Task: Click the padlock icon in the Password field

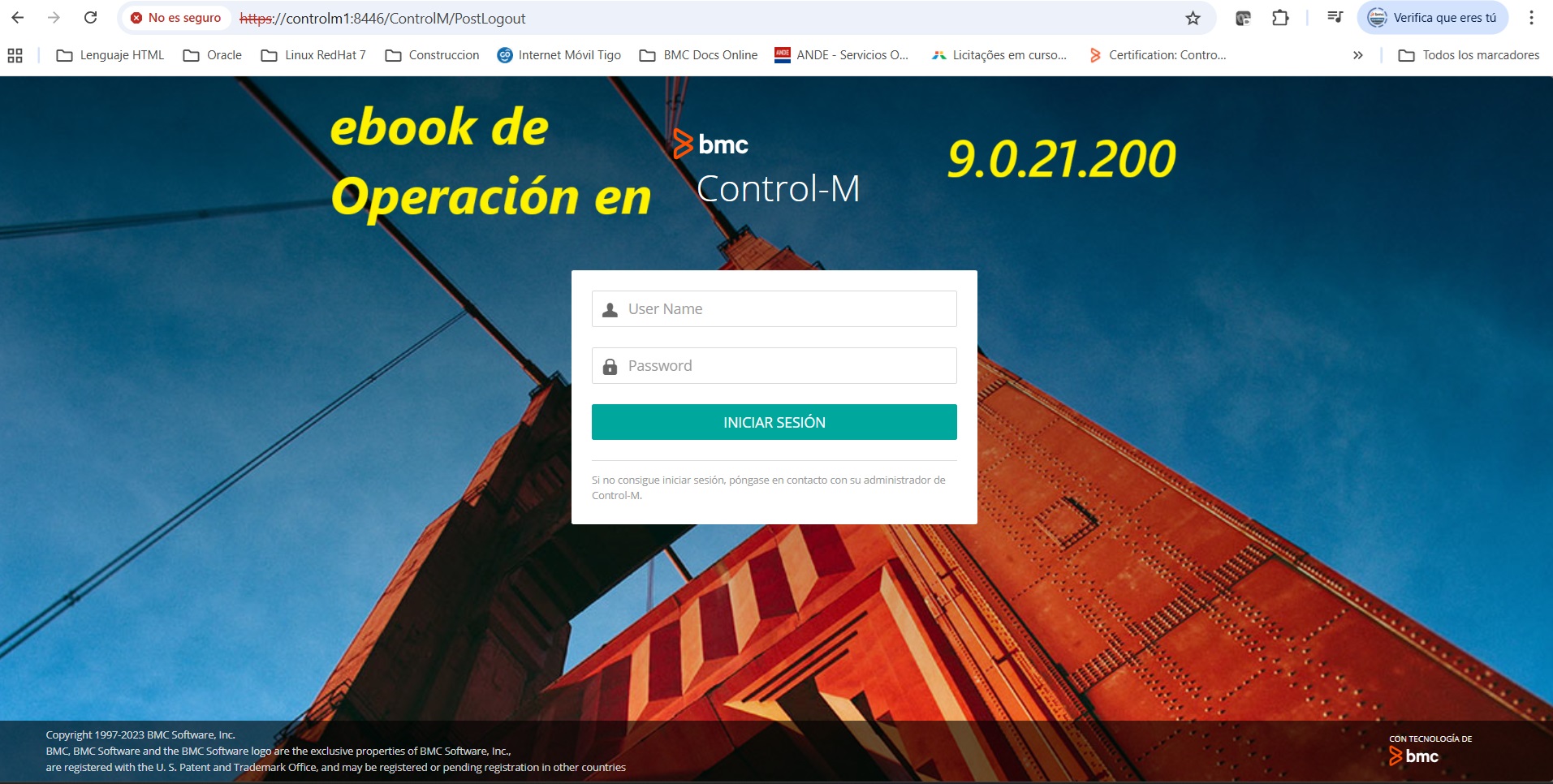Action: tap(610, 365)
